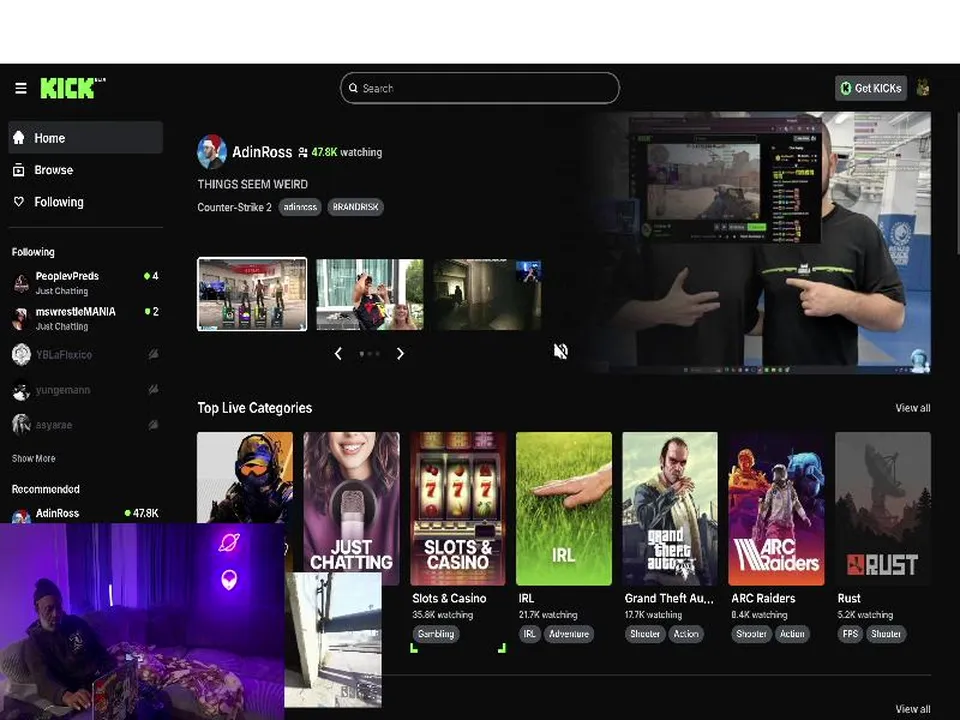Click Shooter tag under Rust
This screenshot has width=960, height=720.
point(886,634)
